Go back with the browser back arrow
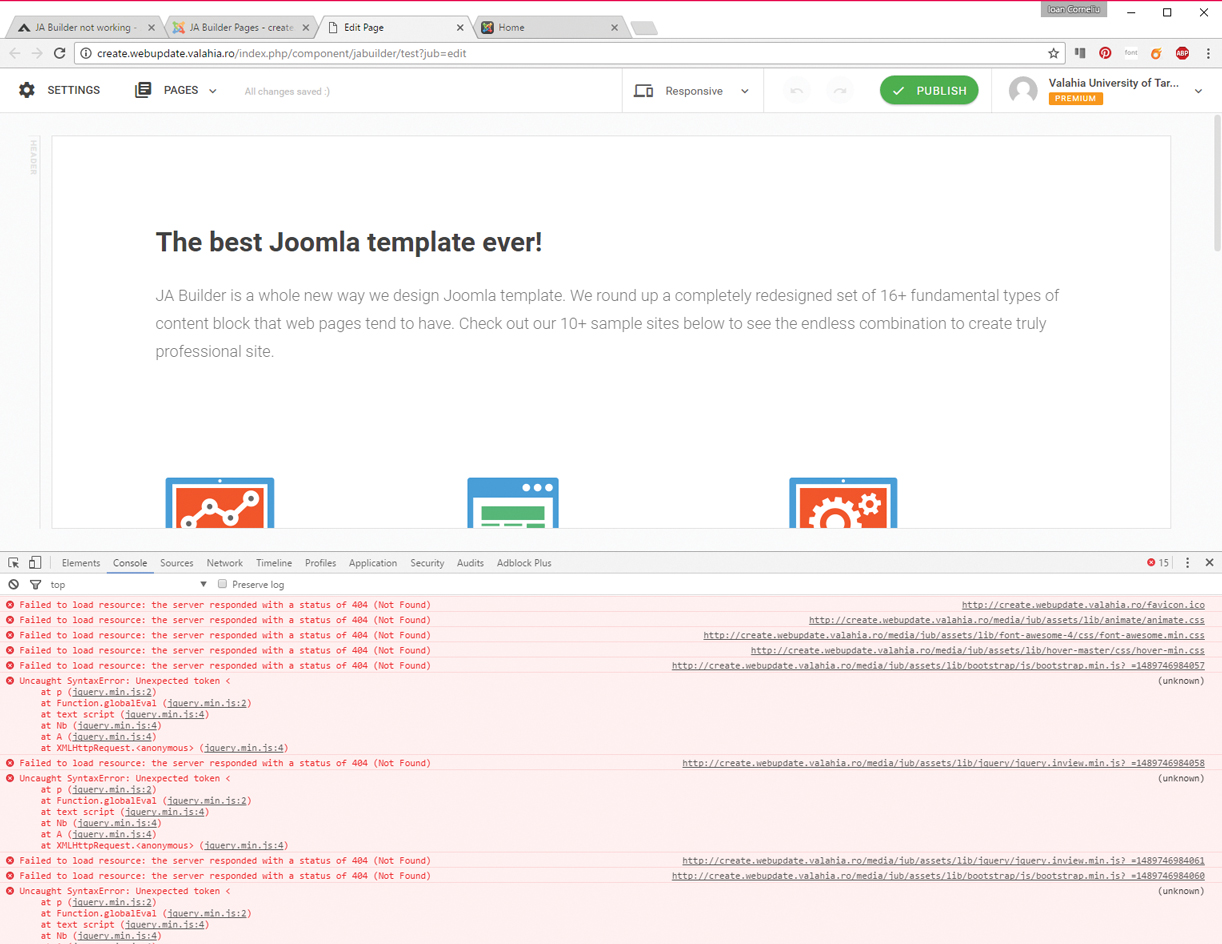The image size is (1222, 944). (x=15, y=53)
